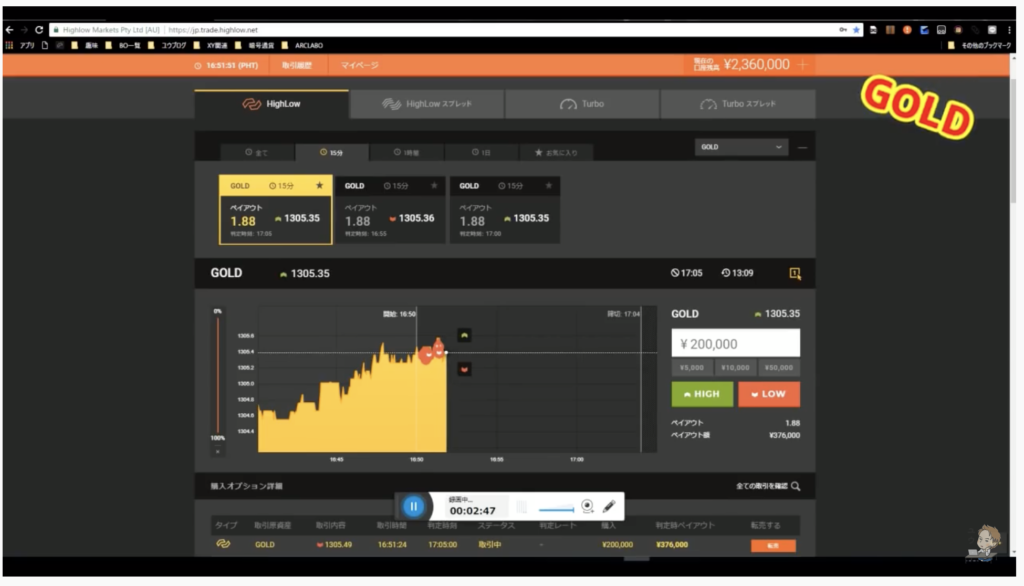This screenshot has height=586, width=1024.
Task: Add funds with plus next to ¥2,360,000
Action: click(x=803, y=65)
